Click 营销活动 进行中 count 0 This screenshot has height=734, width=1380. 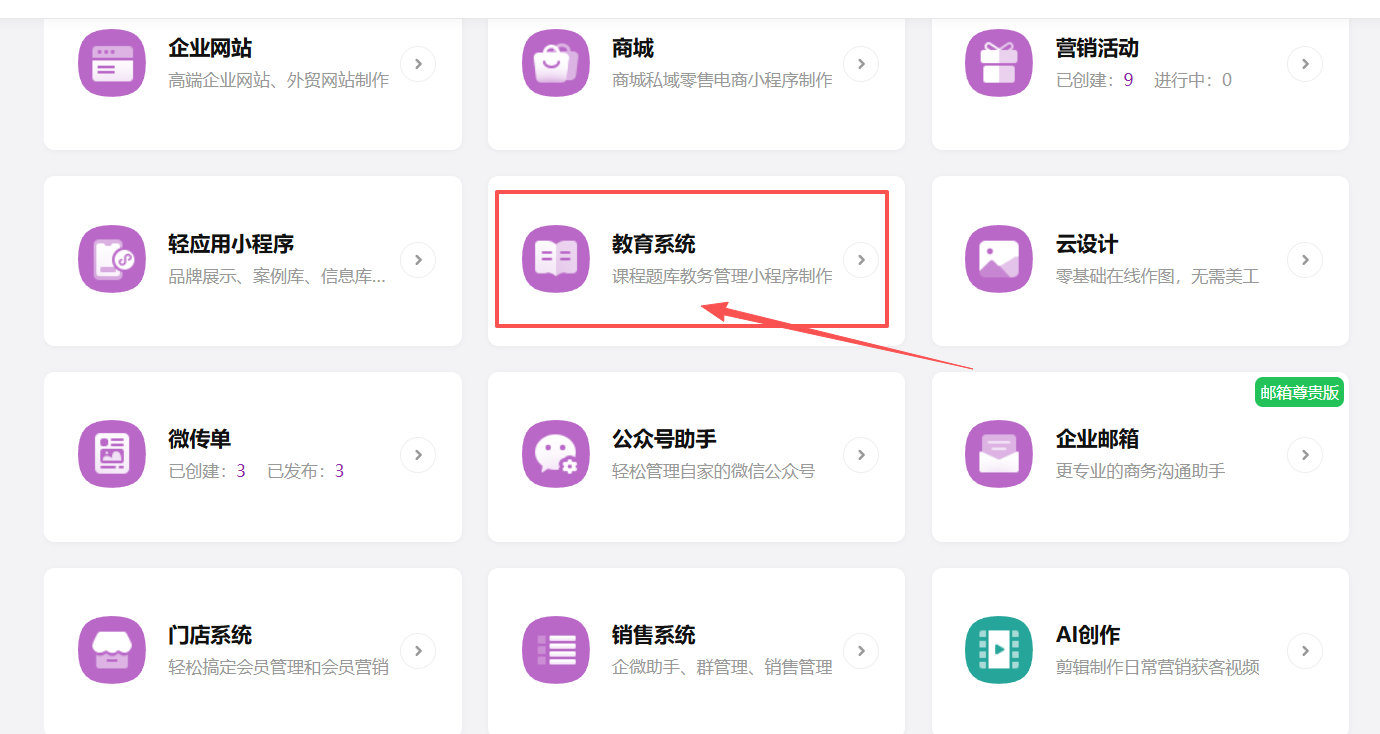pos(1227,80)
